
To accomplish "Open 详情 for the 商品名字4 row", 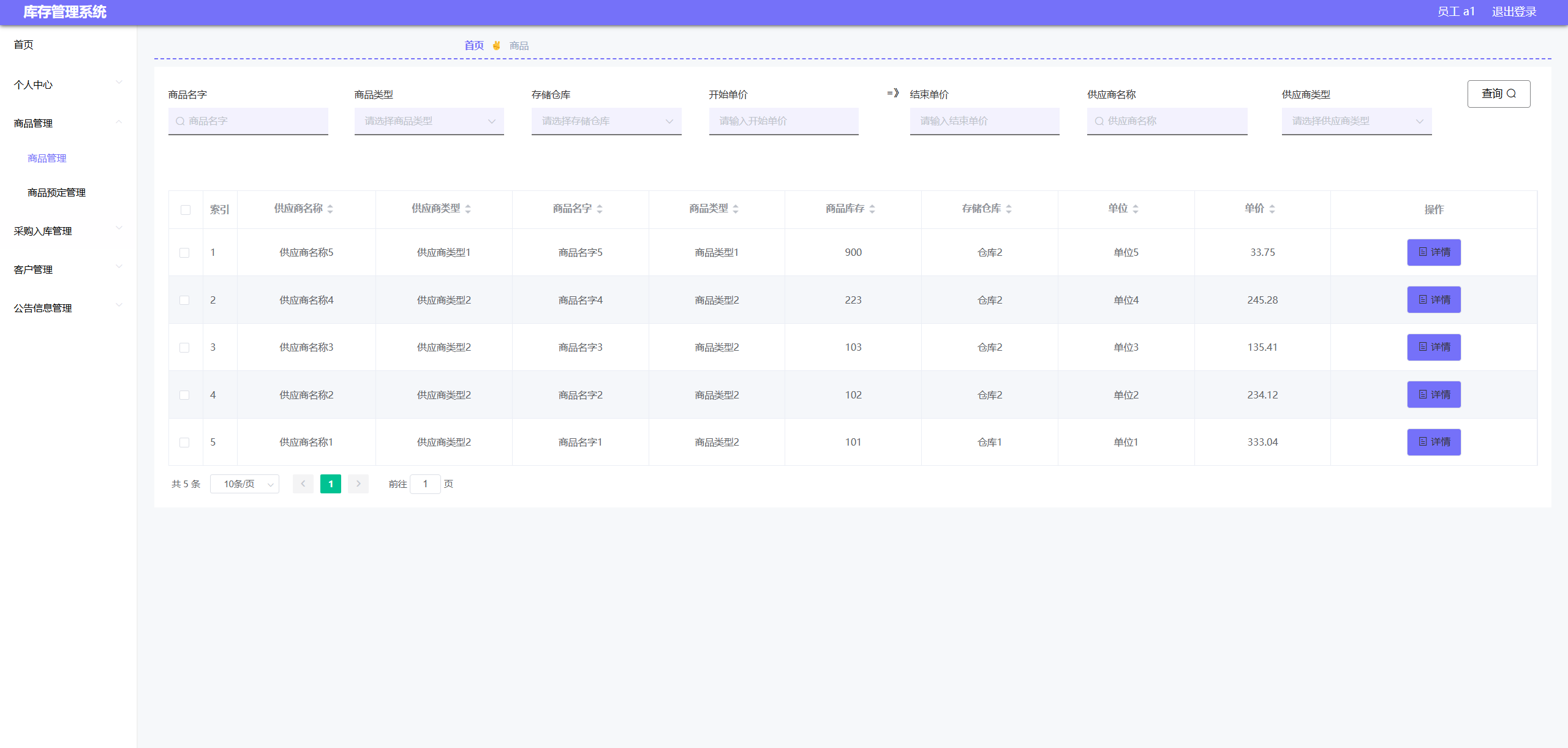I will [1433, 300].
